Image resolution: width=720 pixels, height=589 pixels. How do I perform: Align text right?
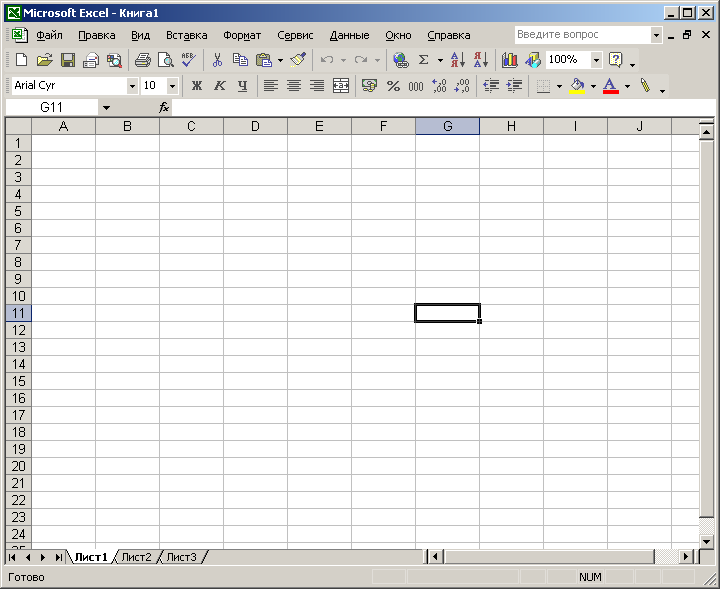pyautogui.click(x=317, y=86)
